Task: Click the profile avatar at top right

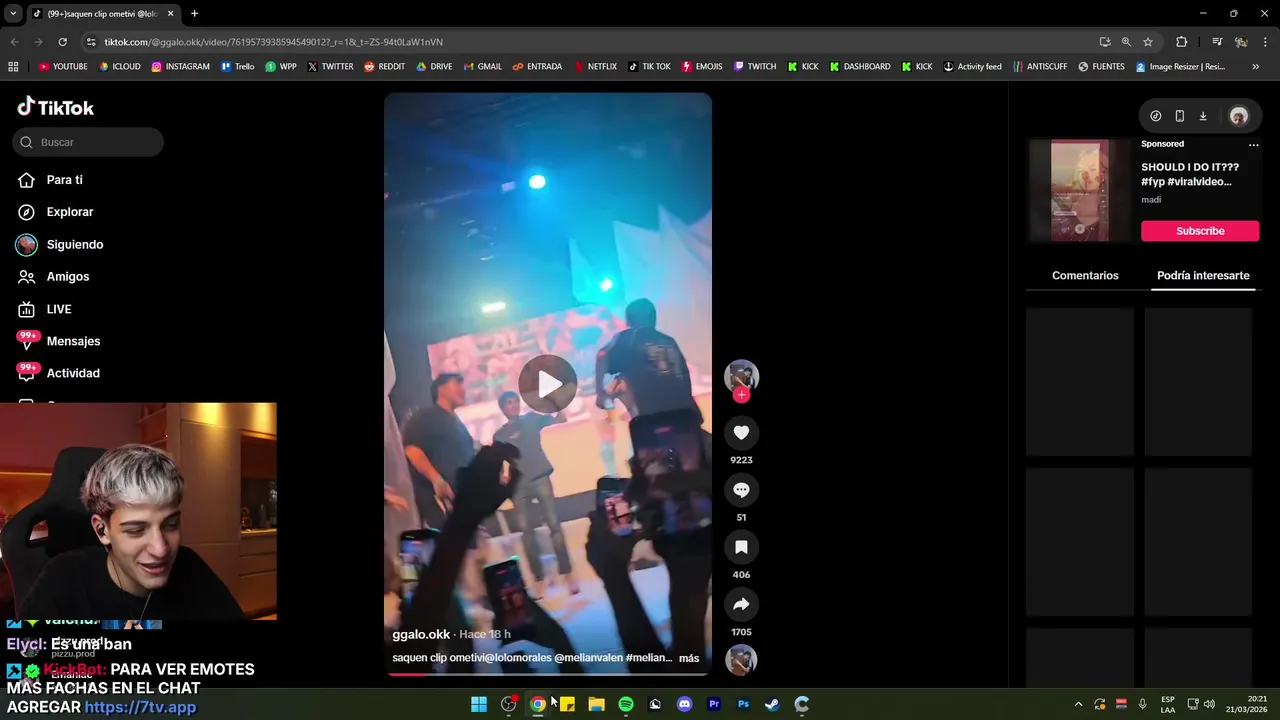Action: (x=1238, y=116)
